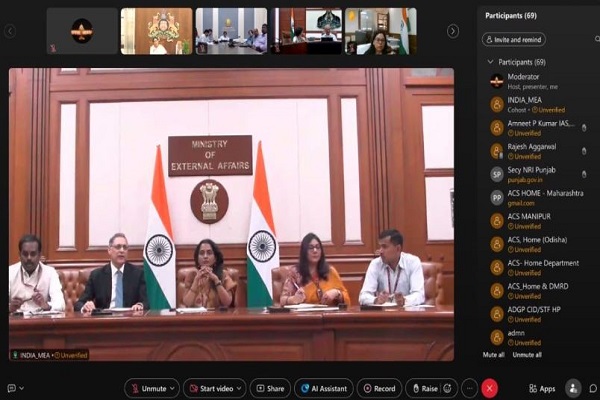Open more options ellipsis menu

tap(469, 388)
